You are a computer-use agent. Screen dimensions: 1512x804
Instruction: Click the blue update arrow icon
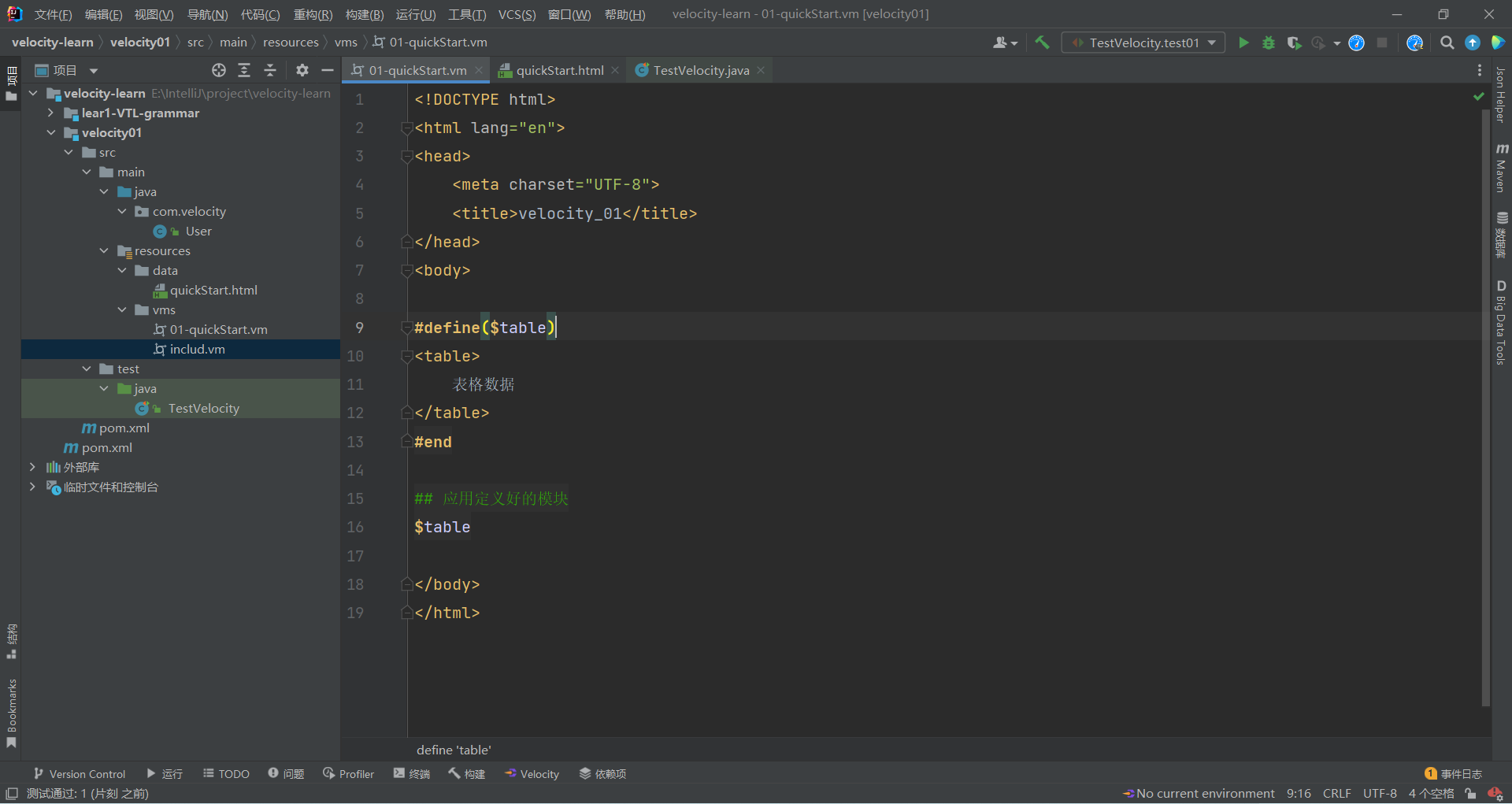pyautogui.click(x=1473, y=43)
